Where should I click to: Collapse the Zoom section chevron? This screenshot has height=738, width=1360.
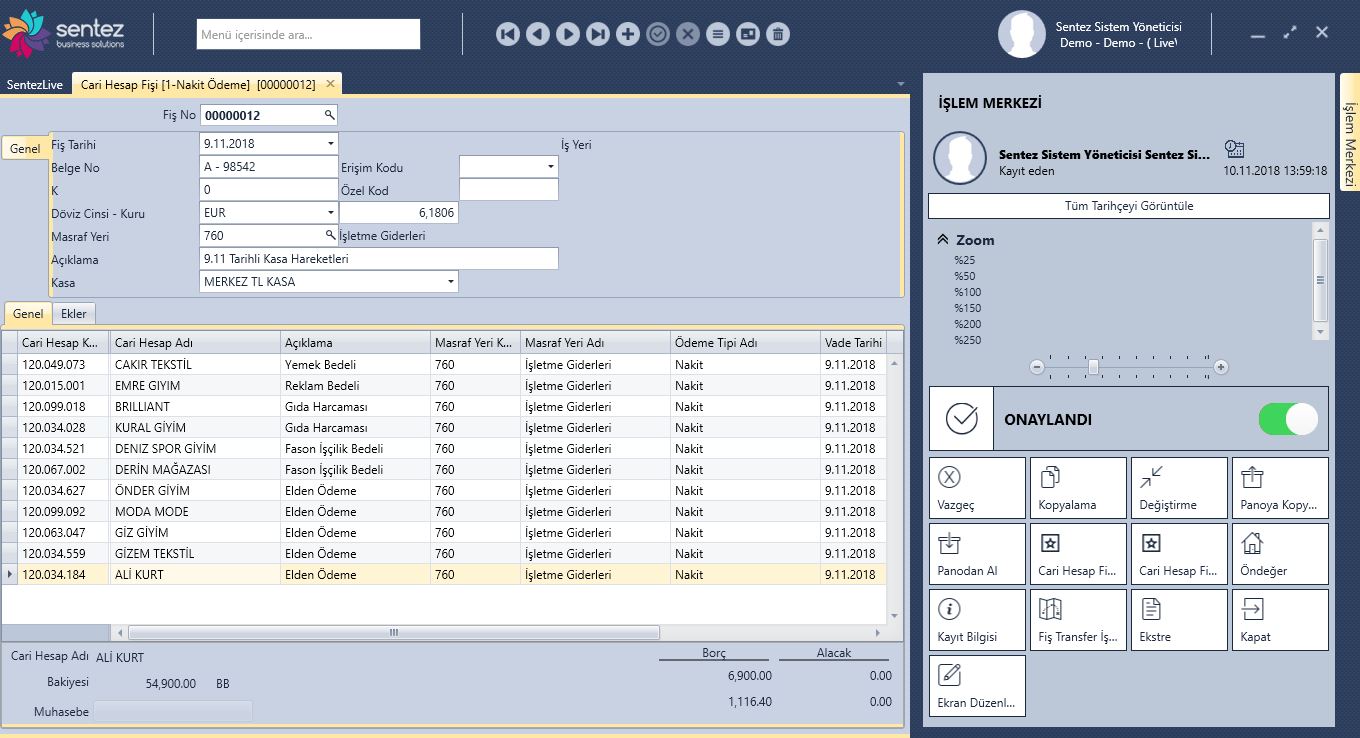click(942, 240)
